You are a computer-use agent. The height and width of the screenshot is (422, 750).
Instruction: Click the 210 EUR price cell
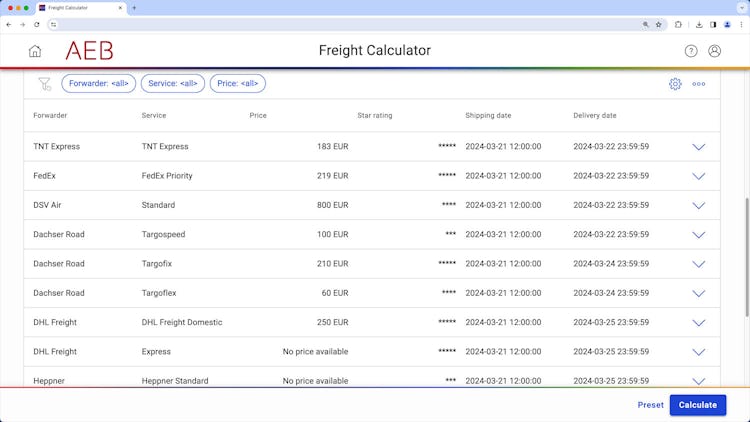[x=332, y=264]
